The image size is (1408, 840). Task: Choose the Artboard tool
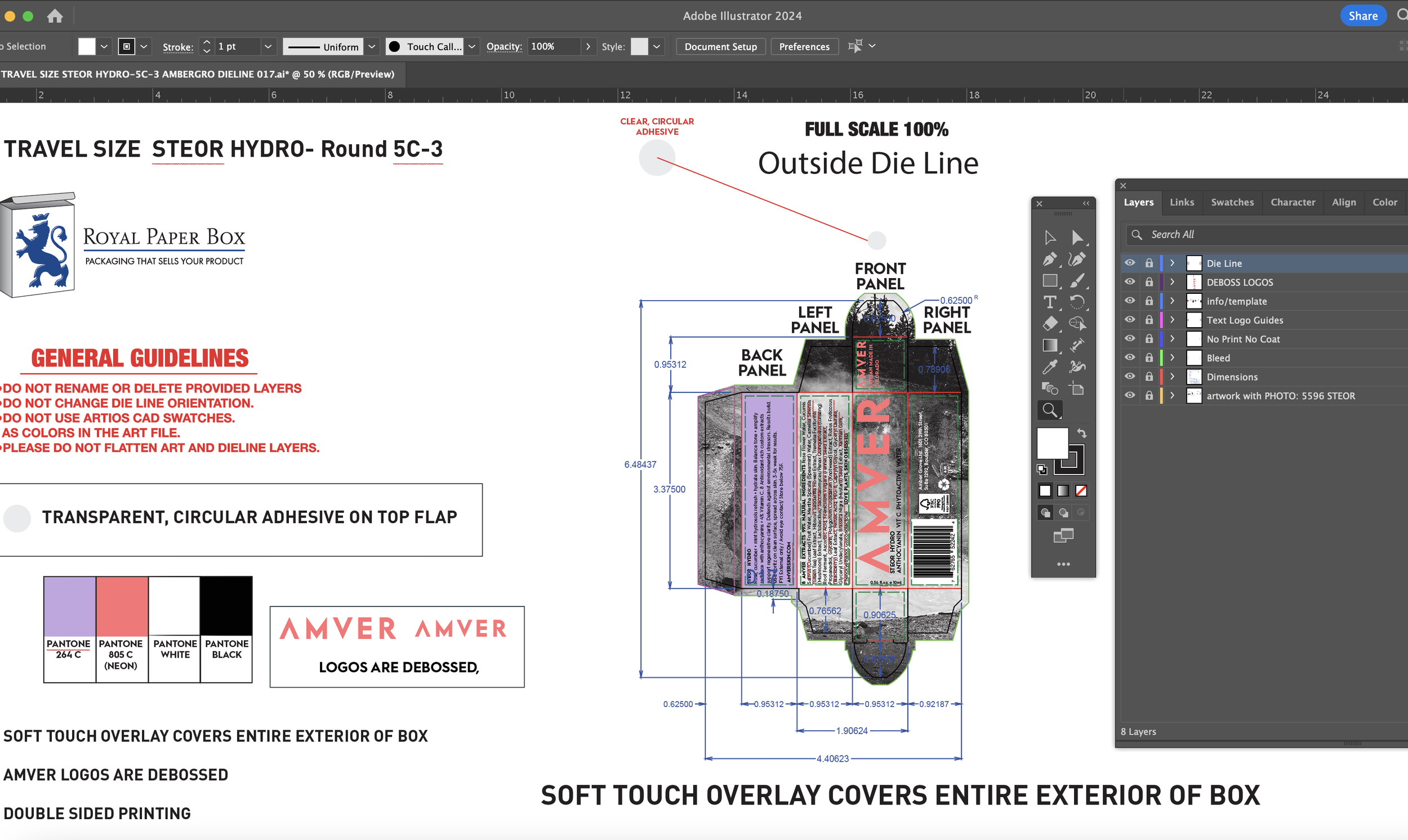pos(1077,388)
